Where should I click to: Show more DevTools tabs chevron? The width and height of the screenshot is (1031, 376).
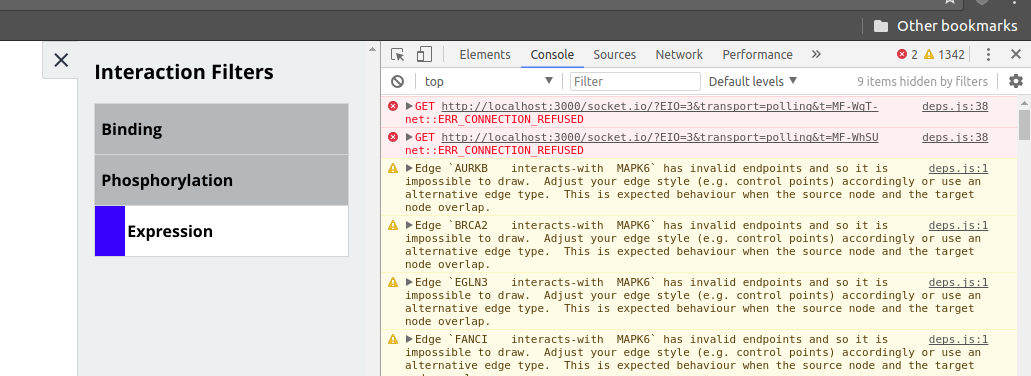[816, 55]
